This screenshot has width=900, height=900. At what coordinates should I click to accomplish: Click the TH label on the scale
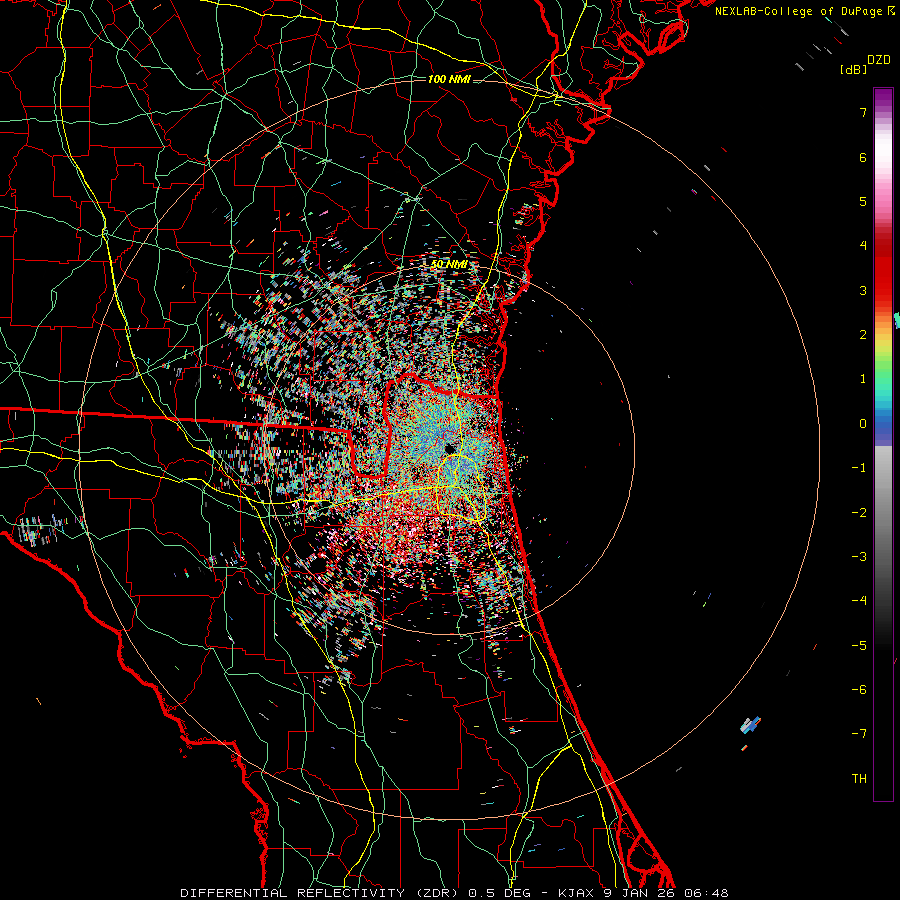(859, 779)
